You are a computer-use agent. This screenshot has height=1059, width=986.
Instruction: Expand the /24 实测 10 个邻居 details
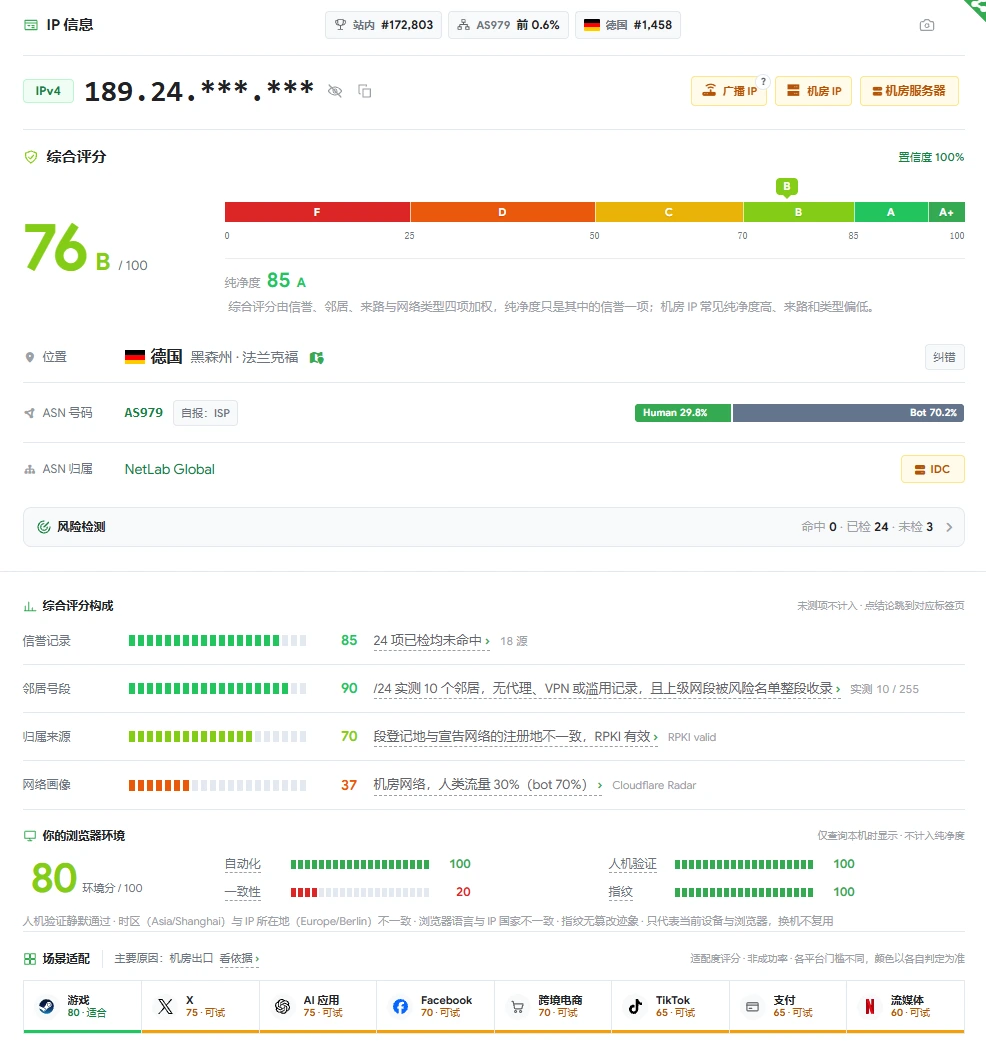606,689
